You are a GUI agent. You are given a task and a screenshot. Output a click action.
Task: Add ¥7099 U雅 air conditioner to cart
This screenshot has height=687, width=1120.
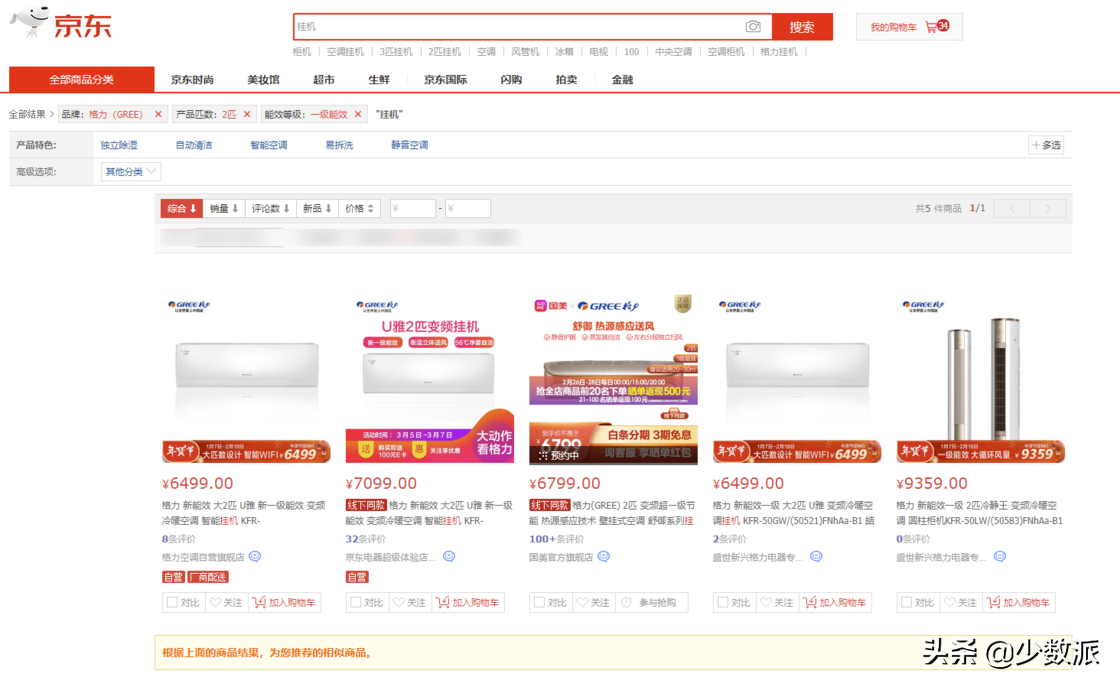click(468, 603)
